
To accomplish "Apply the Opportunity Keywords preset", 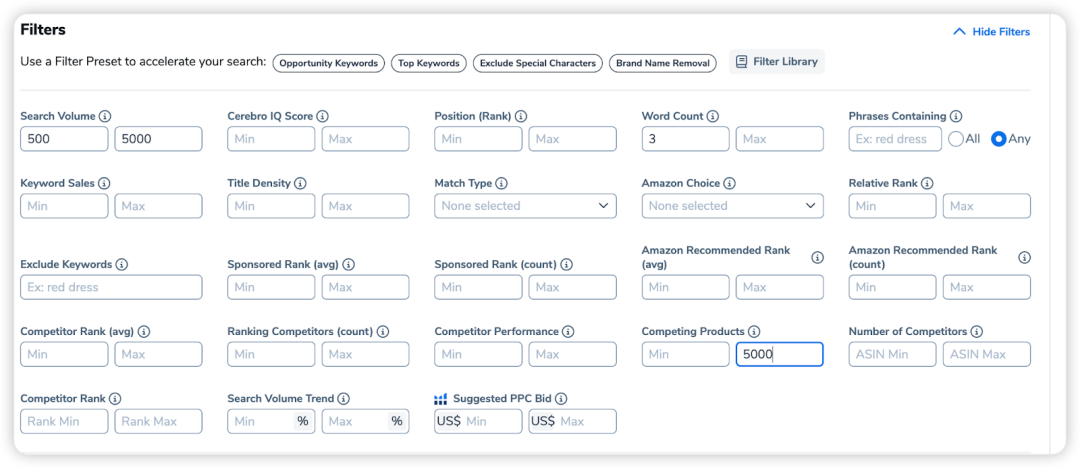I will (x=329, y=63).
